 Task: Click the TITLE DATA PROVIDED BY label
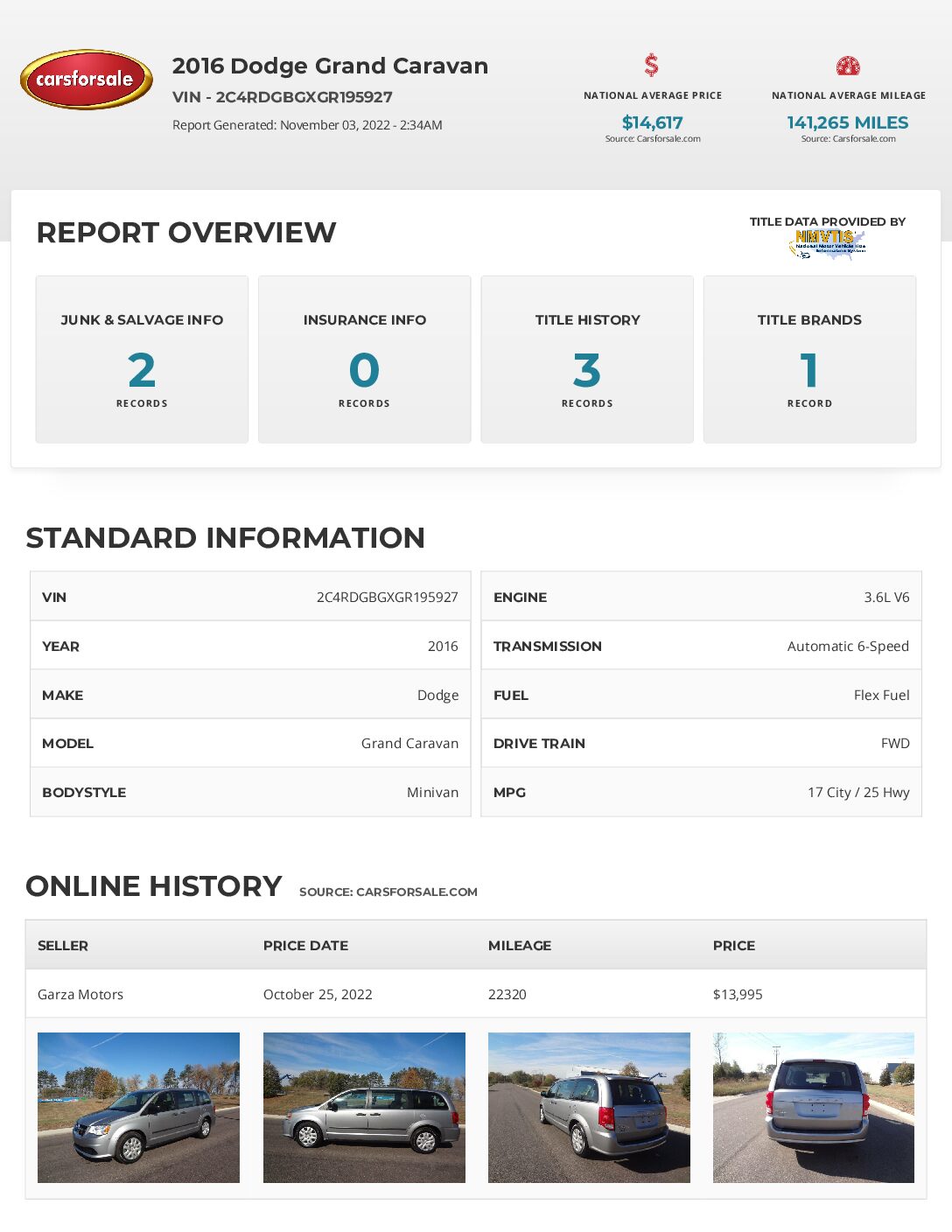click(828, 221)
